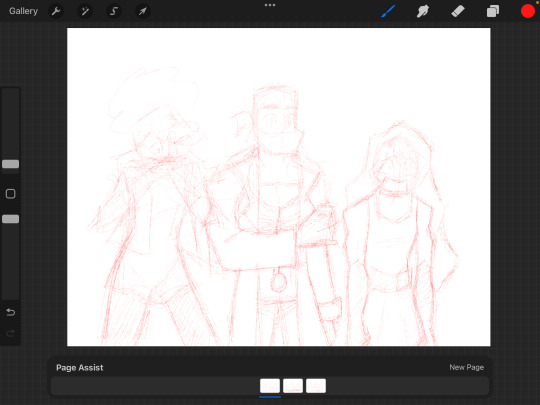Tap the square Modify button in sidebar
Viewport: 540px width, 405px height.
coord(10,194)
